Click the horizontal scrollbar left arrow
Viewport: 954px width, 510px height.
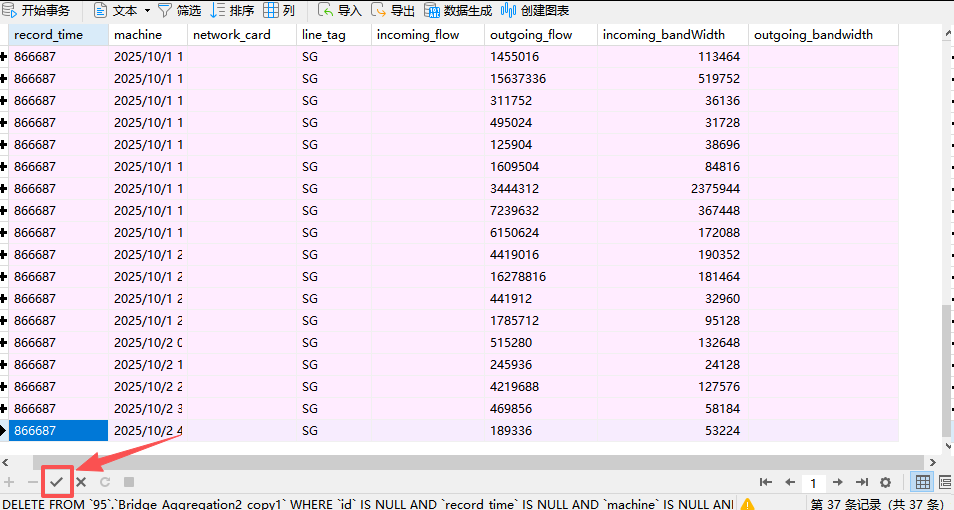pyautogui.click(x=5, y=463)
